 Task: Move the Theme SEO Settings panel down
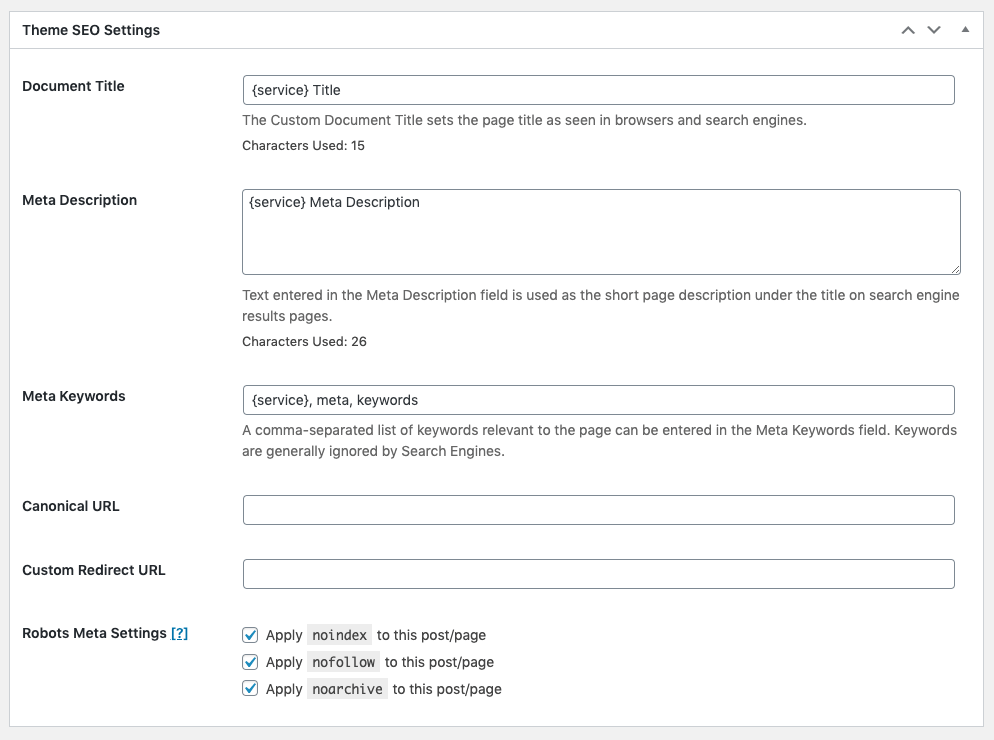(x=934, y=30)
